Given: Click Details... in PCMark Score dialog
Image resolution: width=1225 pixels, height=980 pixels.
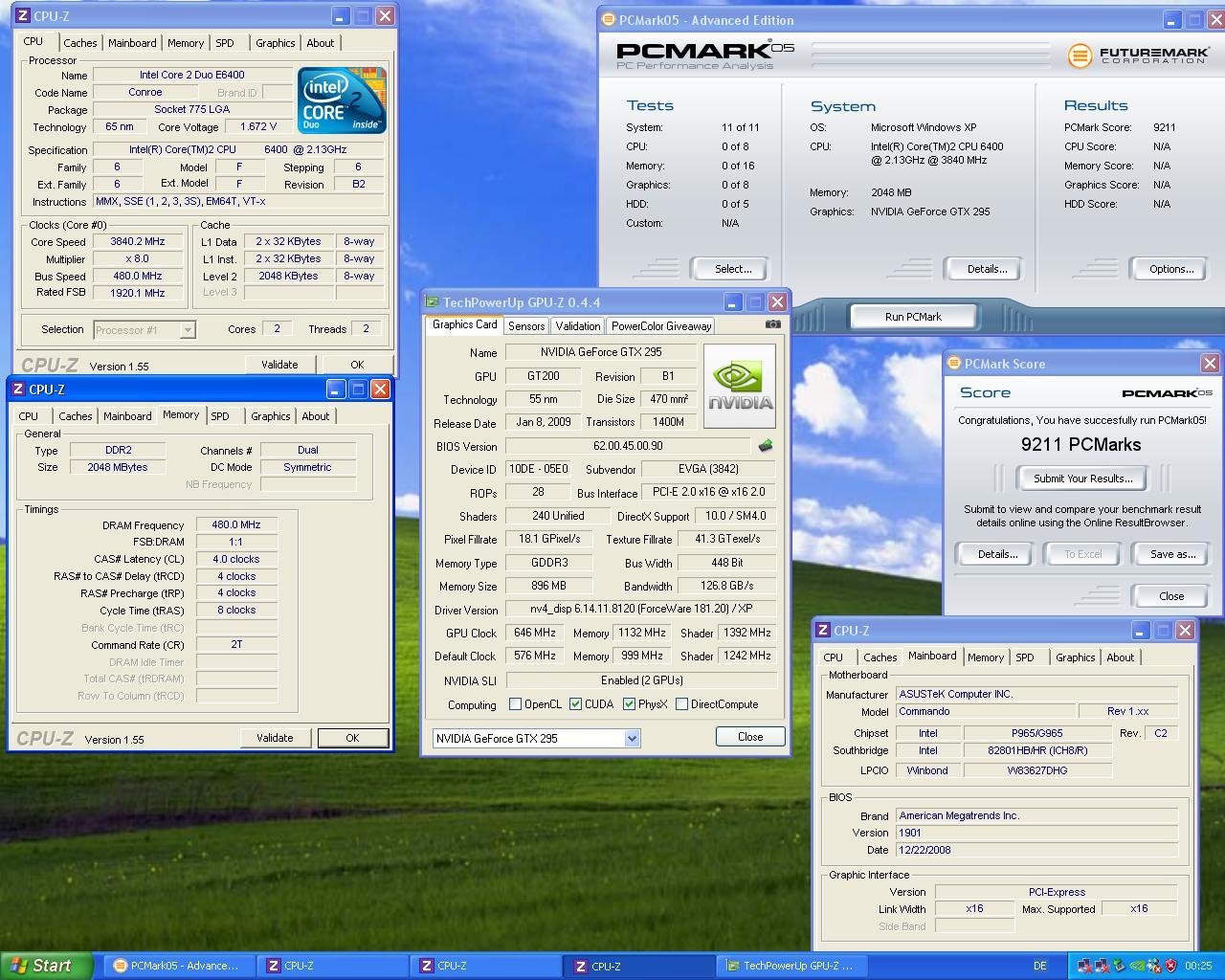Looking at the screenshot, I should tap(996, 554).
